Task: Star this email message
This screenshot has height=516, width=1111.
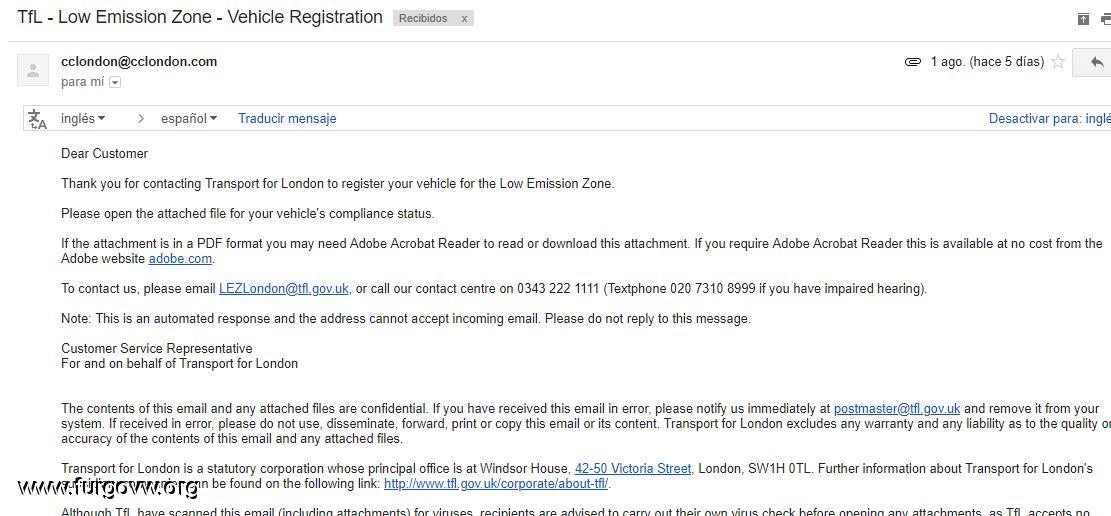Action: [1058, 62]
